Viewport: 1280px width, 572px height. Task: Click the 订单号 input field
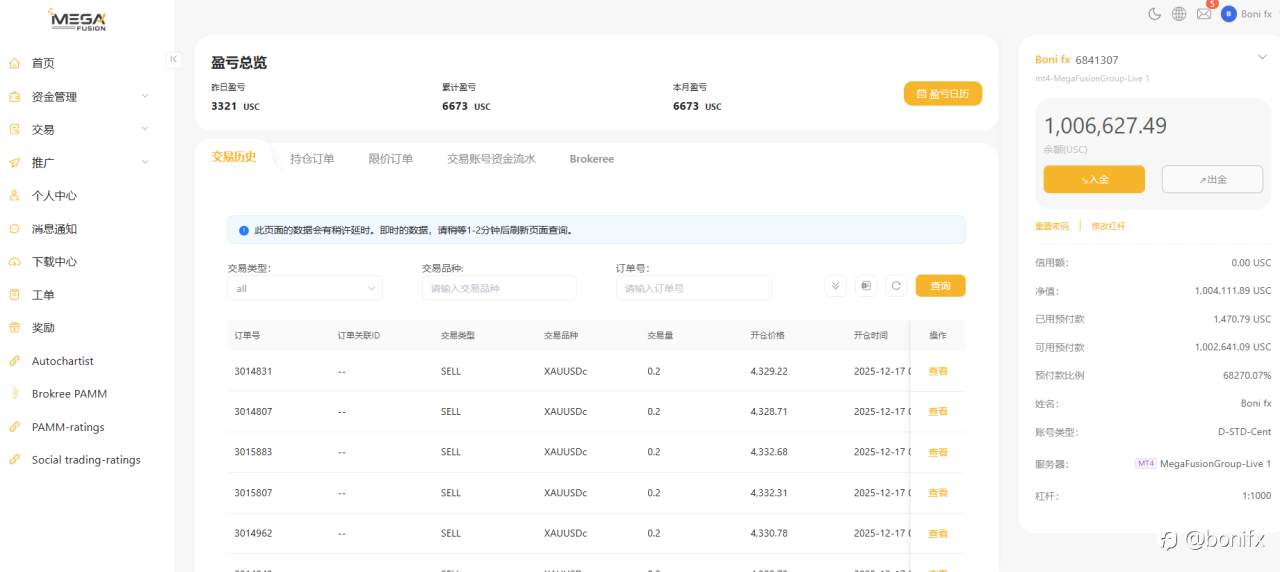click(693, 288)
